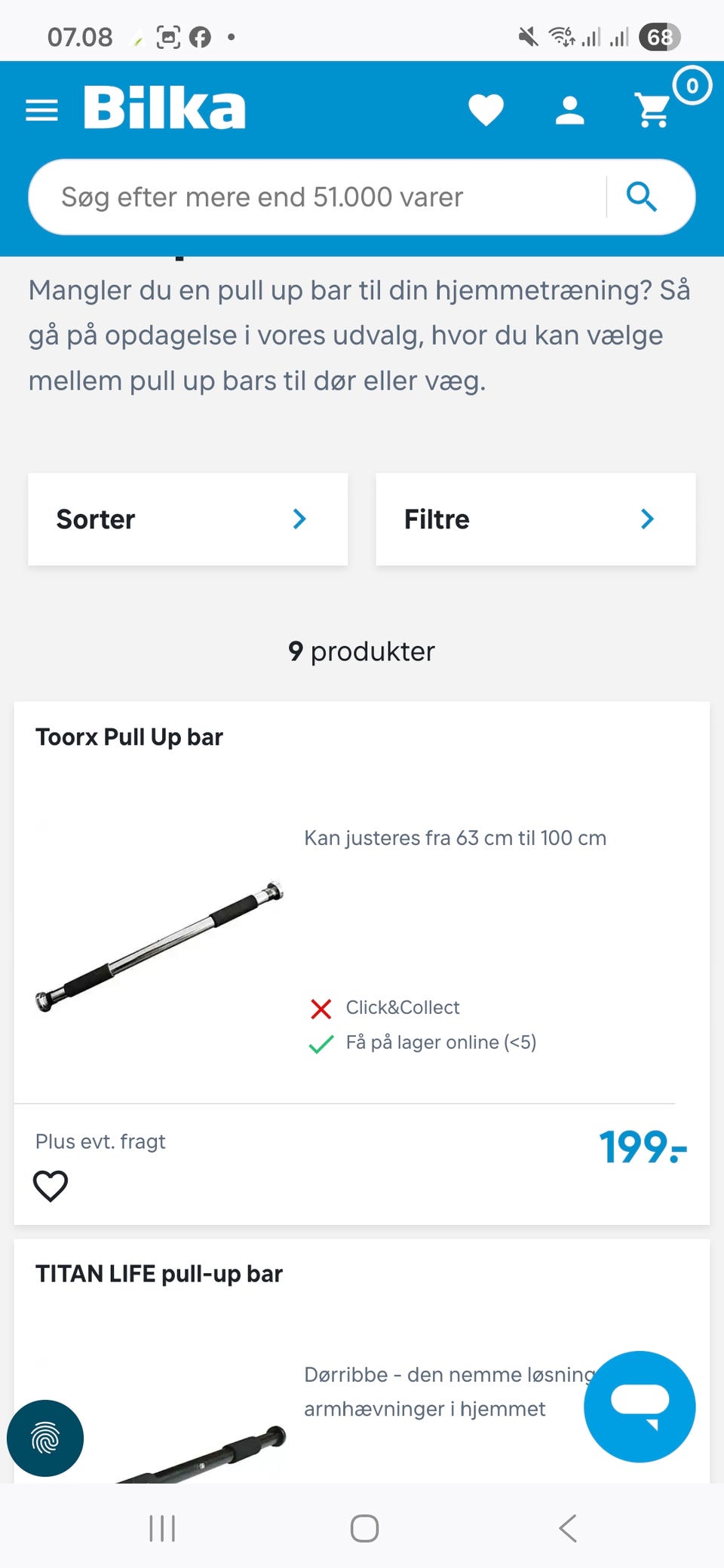Focus the product search field
The image size is (724, 1568).
point(317,197)
